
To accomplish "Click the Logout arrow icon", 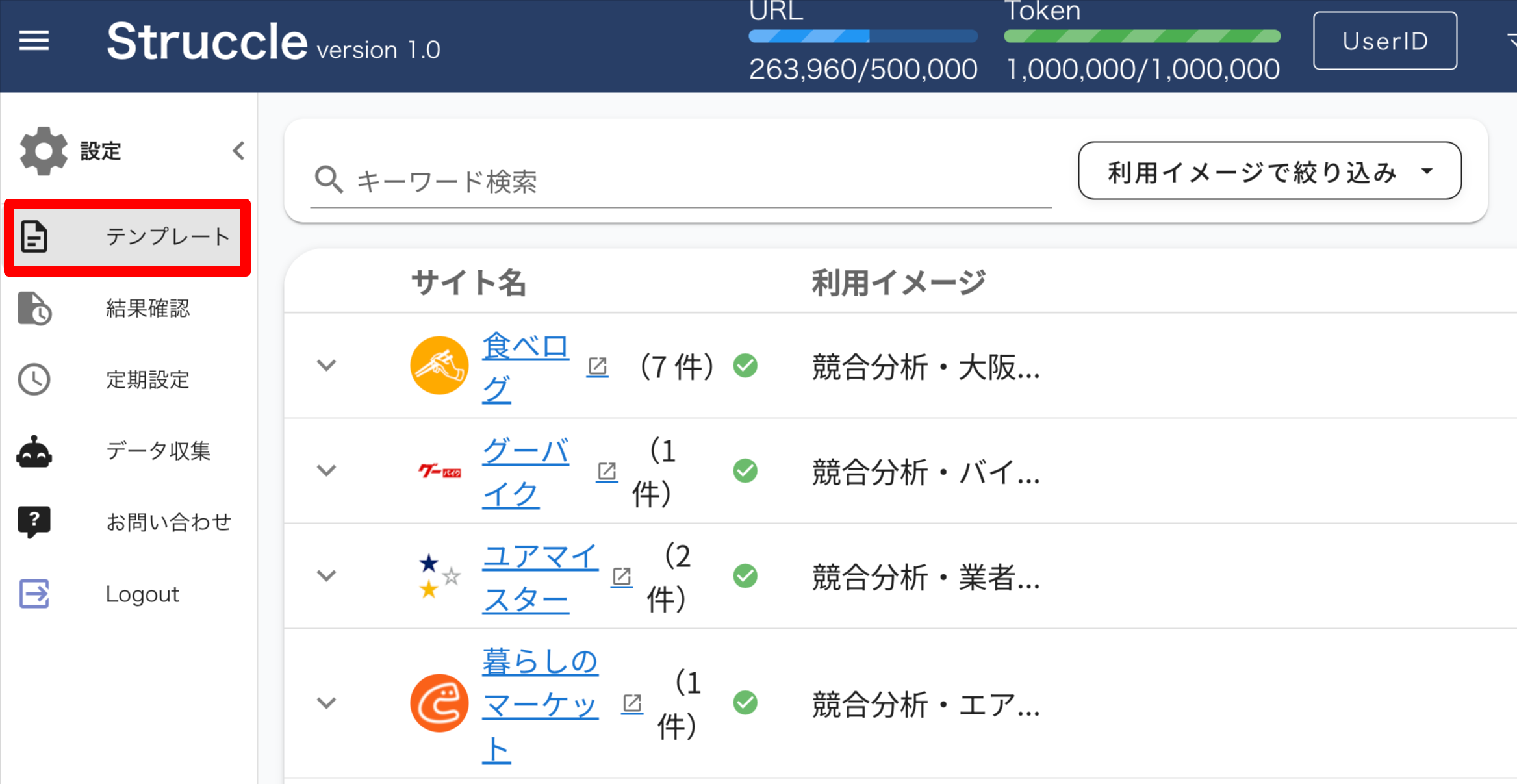I will click(34, 594).
